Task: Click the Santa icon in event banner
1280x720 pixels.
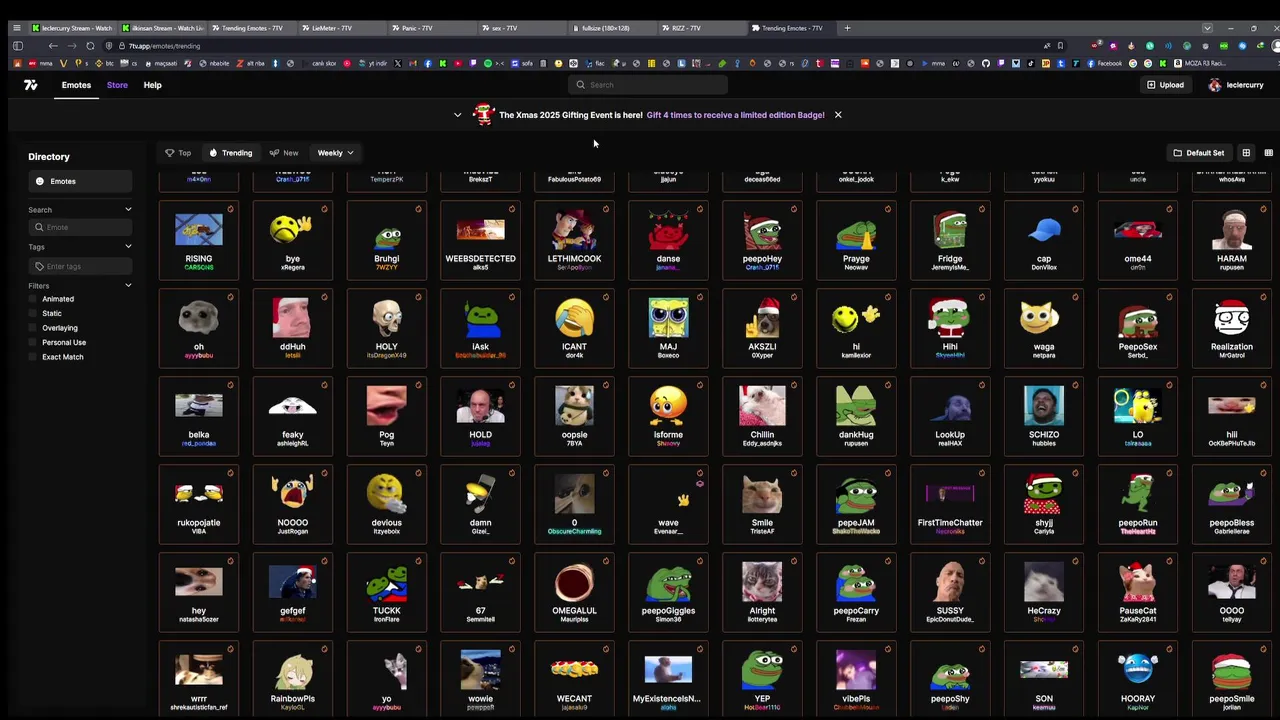Action: [x=484, y=114]
